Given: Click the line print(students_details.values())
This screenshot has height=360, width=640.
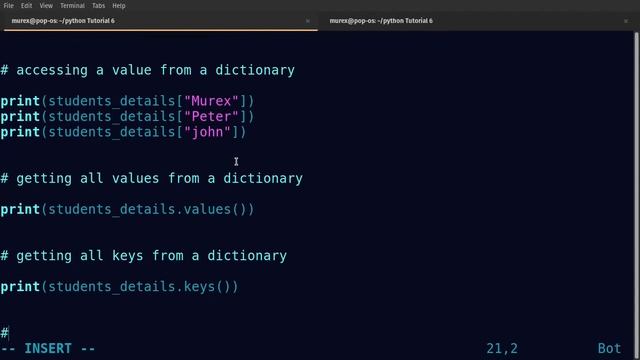Looking at the screenshot, I should [x=127, y=209].
